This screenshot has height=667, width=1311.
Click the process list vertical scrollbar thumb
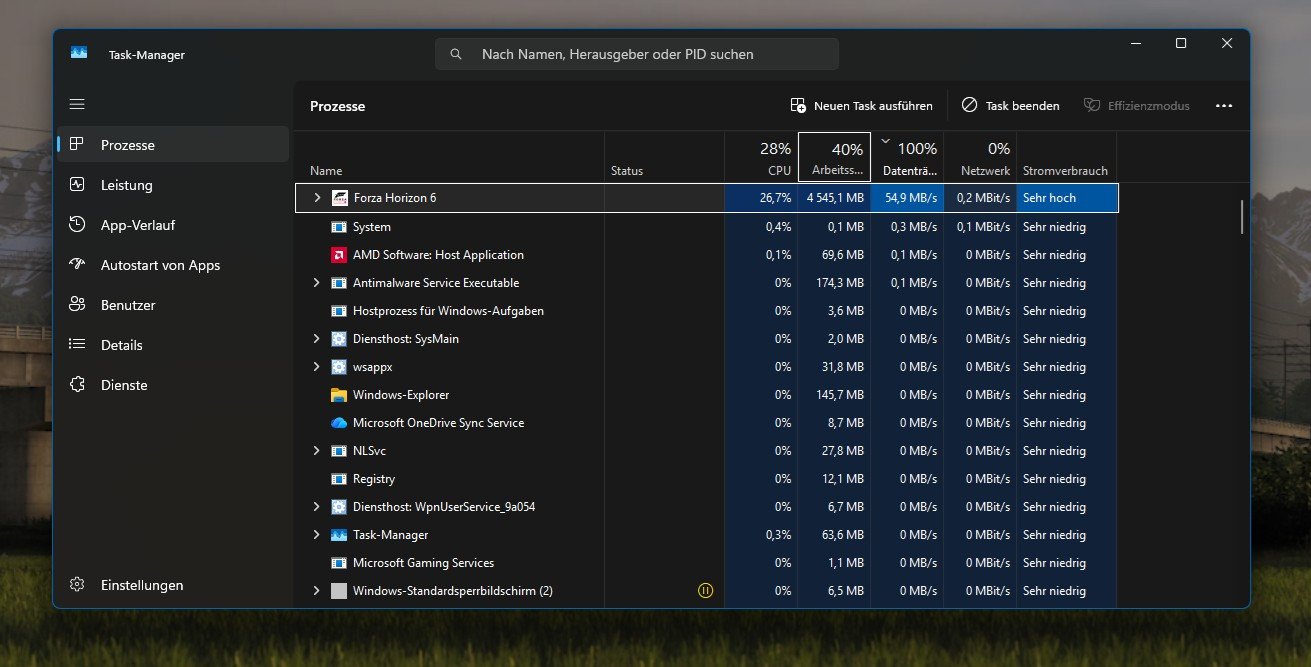(1242, 217)
